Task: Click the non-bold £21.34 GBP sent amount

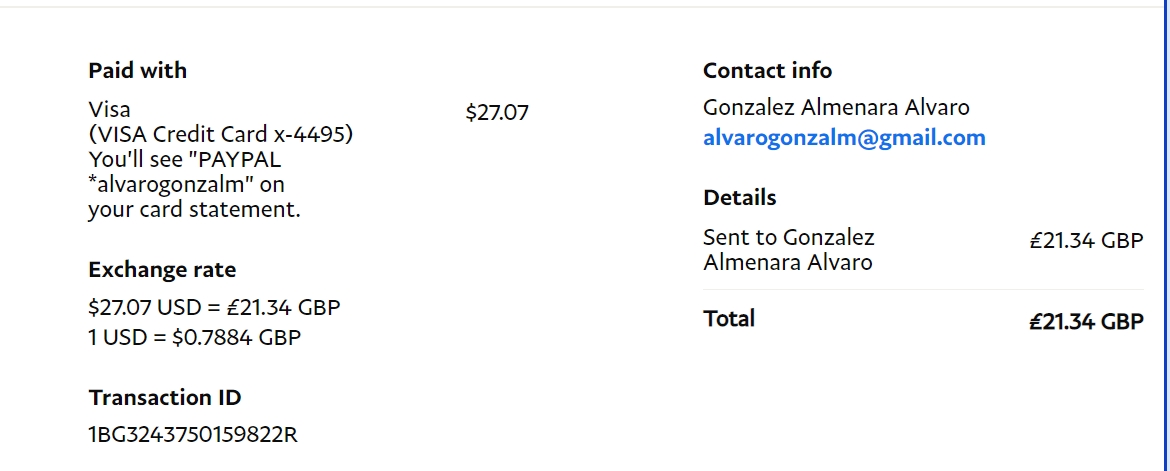Action: tap(1086, 240)
